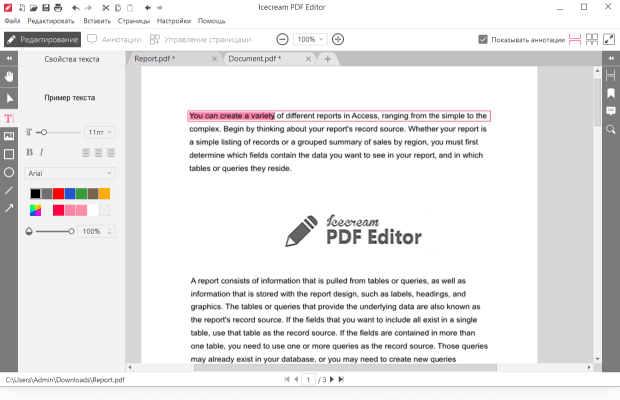The width and height of the screenshot is (620, 400).
Task: Open Comments panel in right sidebar
Action: point(611,111)
